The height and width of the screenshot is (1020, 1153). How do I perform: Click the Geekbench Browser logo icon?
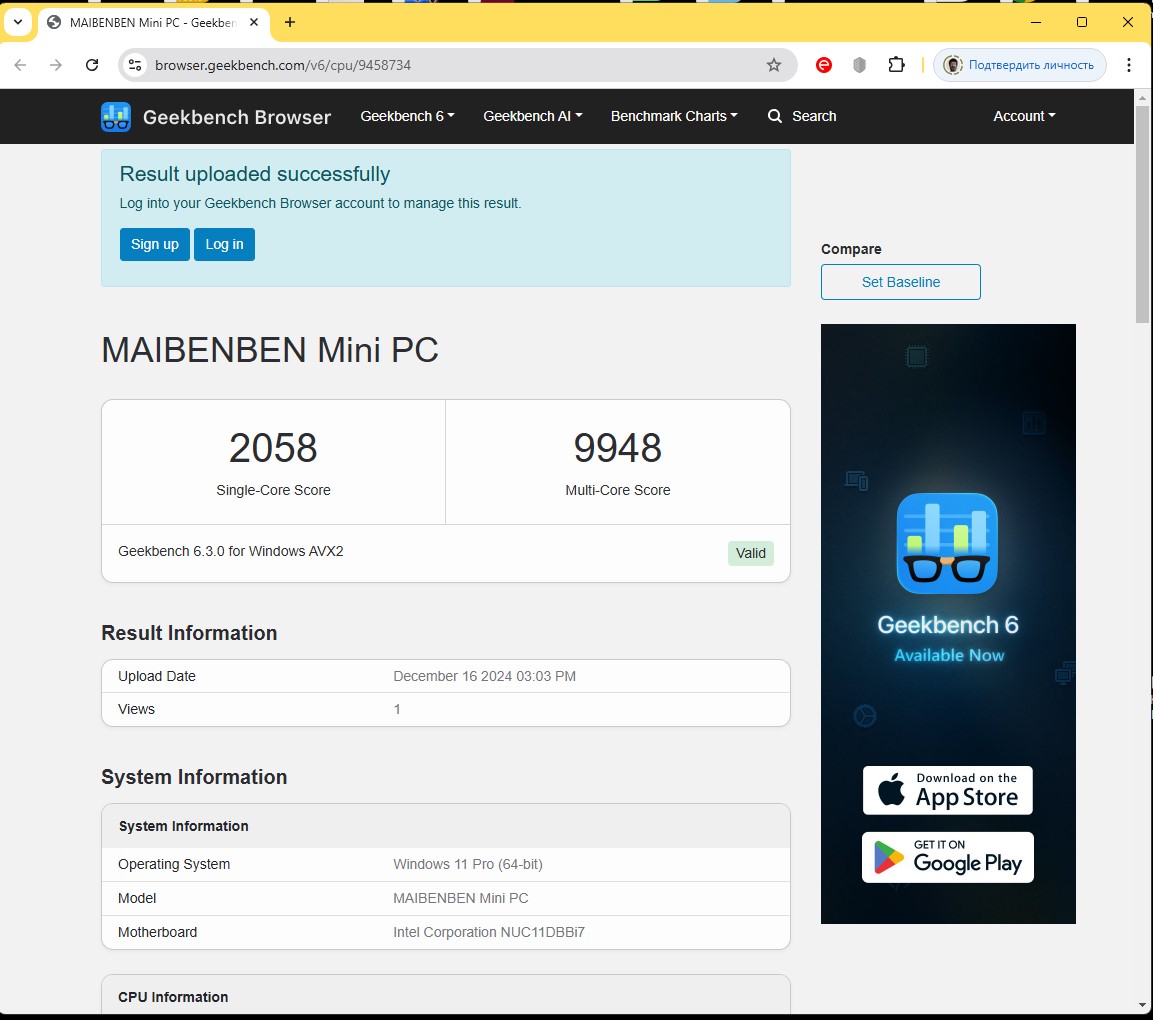116,117
